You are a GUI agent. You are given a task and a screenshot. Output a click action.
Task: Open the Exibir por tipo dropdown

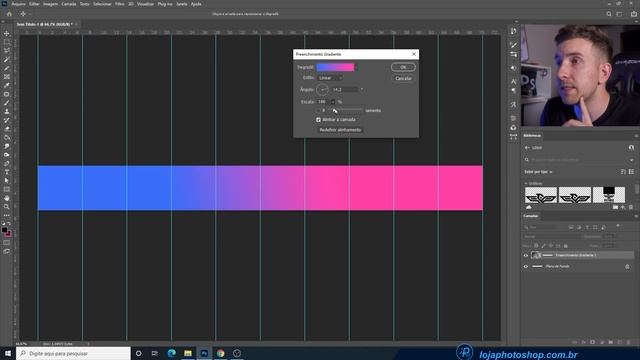click(x=538, y=172)
